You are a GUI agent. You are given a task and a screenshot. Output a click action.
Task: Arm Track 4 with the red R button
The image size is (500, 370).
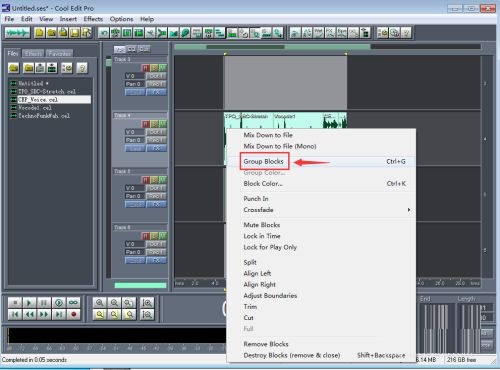(146, 124)
